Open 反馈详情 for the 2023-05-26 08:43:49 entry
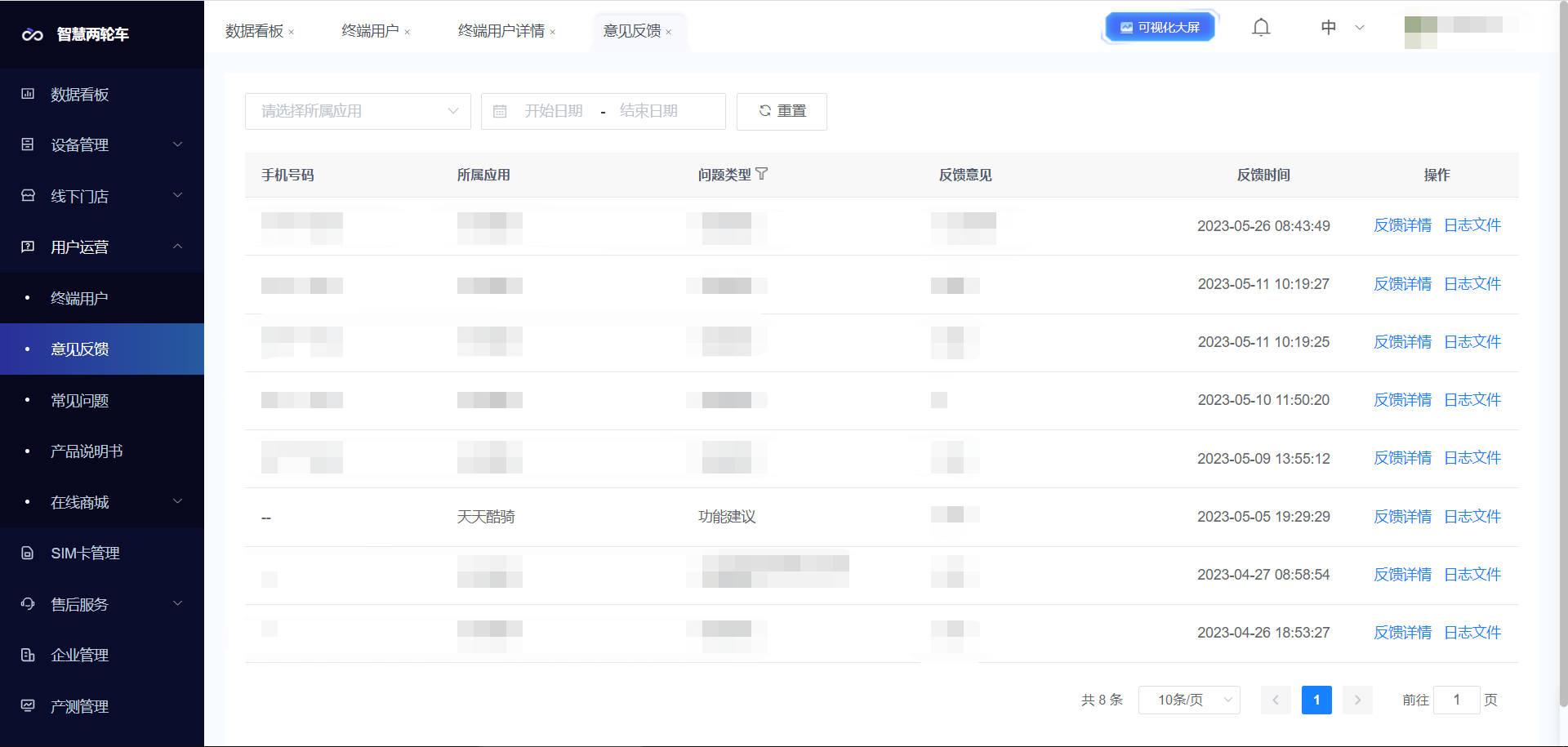The height and width of the screenshot is (747, 1568). 1402,225
